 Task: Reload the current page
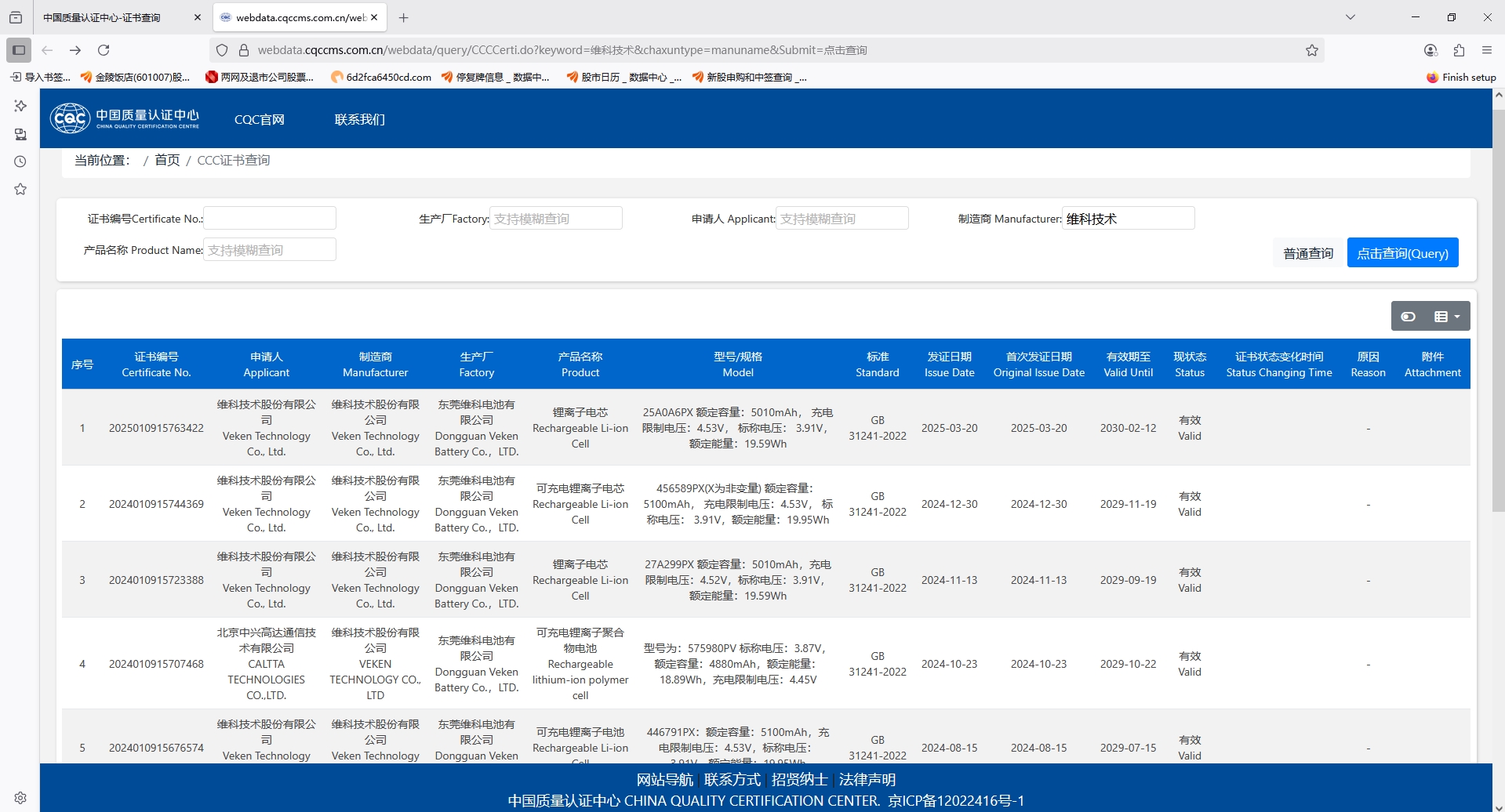click(x=104, y=50)
